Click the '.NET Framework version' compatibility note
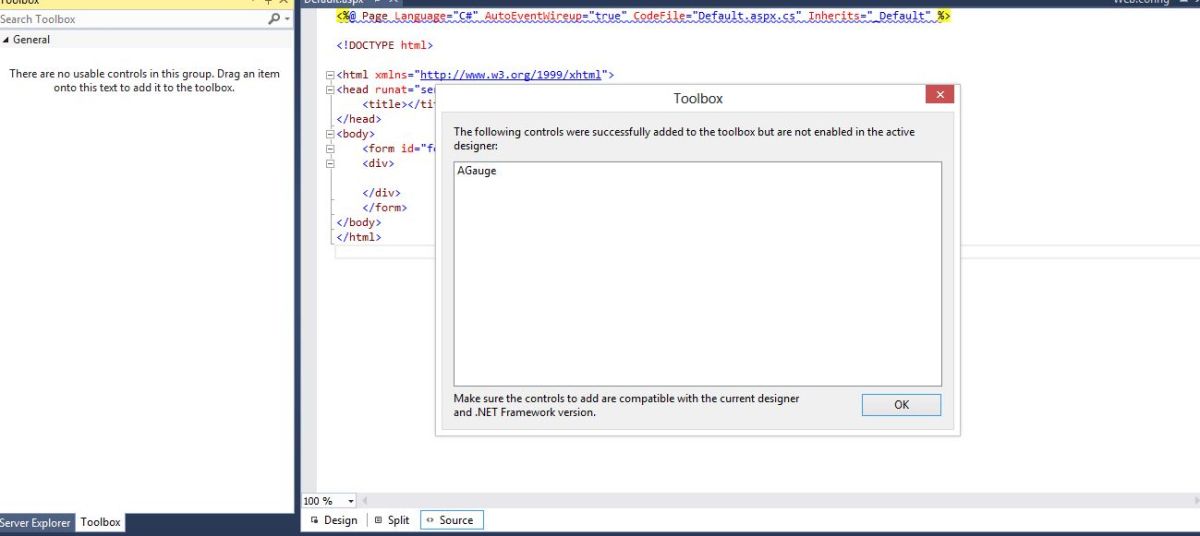1200x536 pixels. [626, 405]
